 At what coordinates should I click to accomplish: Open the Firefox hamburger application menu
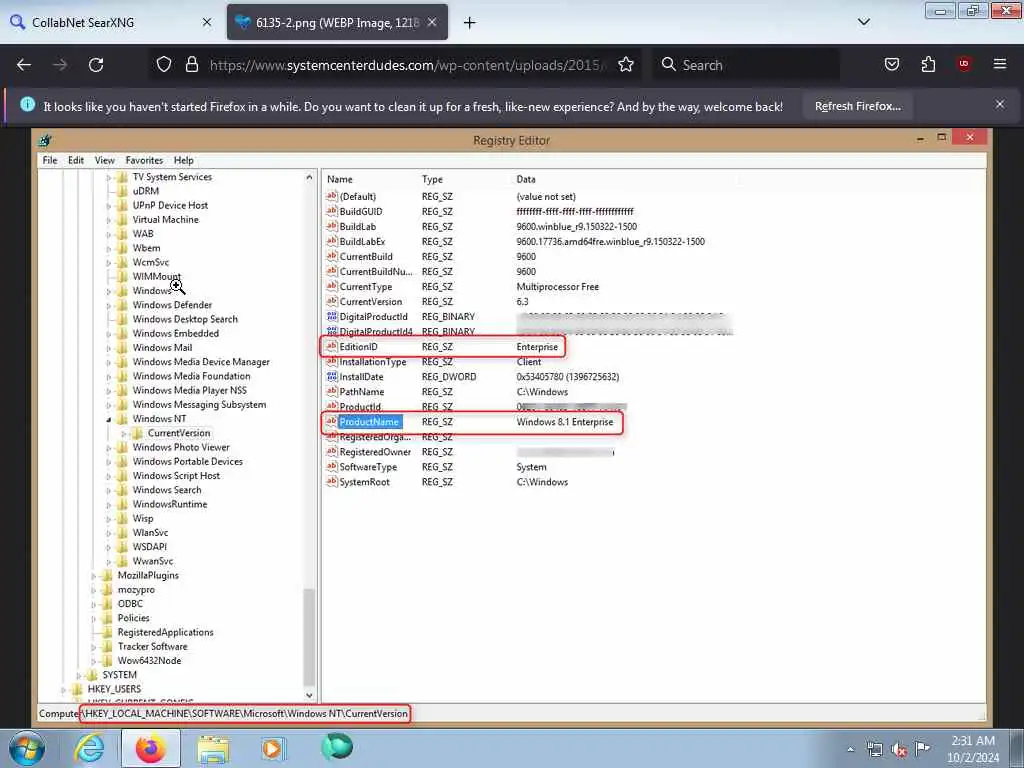tap(1000, 65)
